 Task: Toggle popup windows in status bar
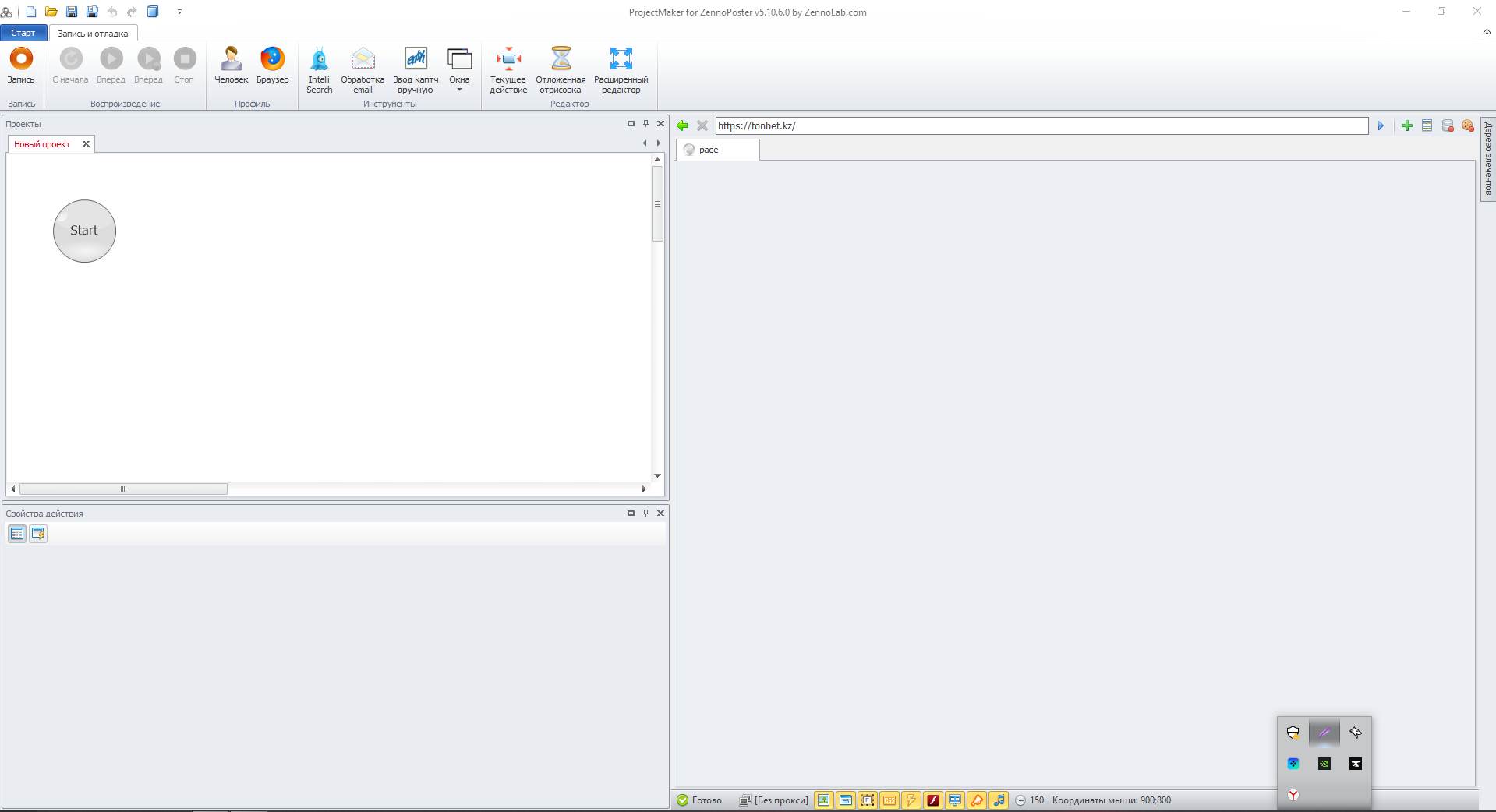click(x=845, y=800)
